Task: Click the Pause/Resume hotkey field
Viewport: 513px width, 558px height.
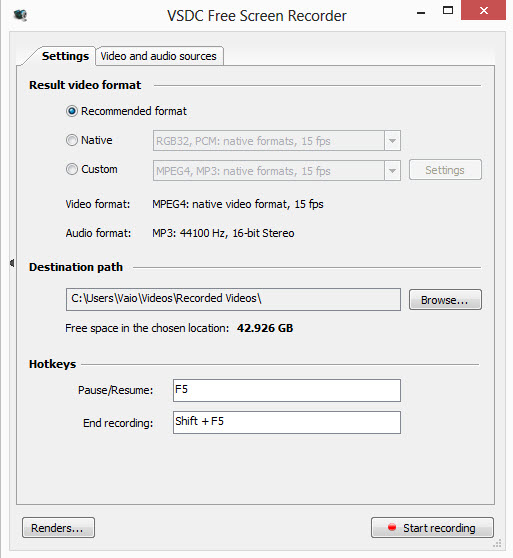Action: (x=287, y=390)
